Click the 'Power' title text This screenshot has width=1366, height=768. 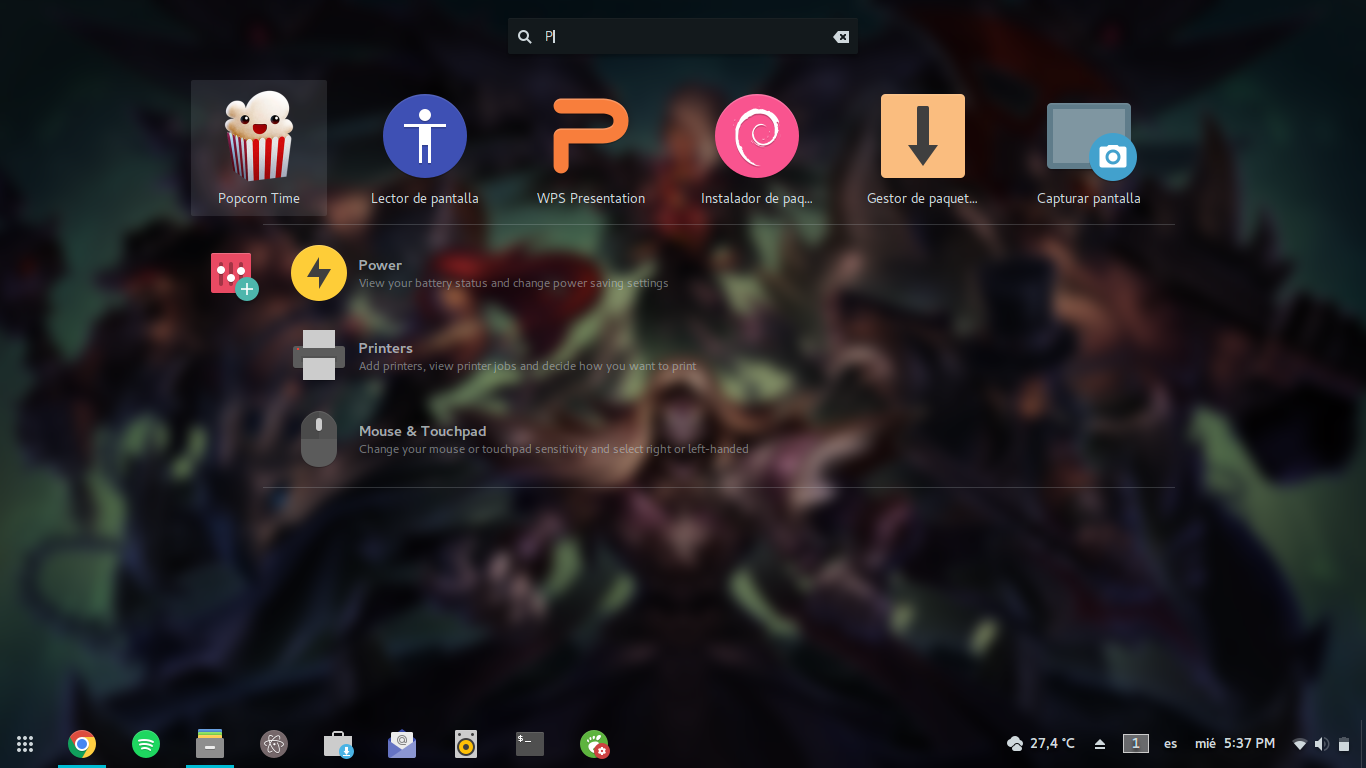(x=380, y=265)
